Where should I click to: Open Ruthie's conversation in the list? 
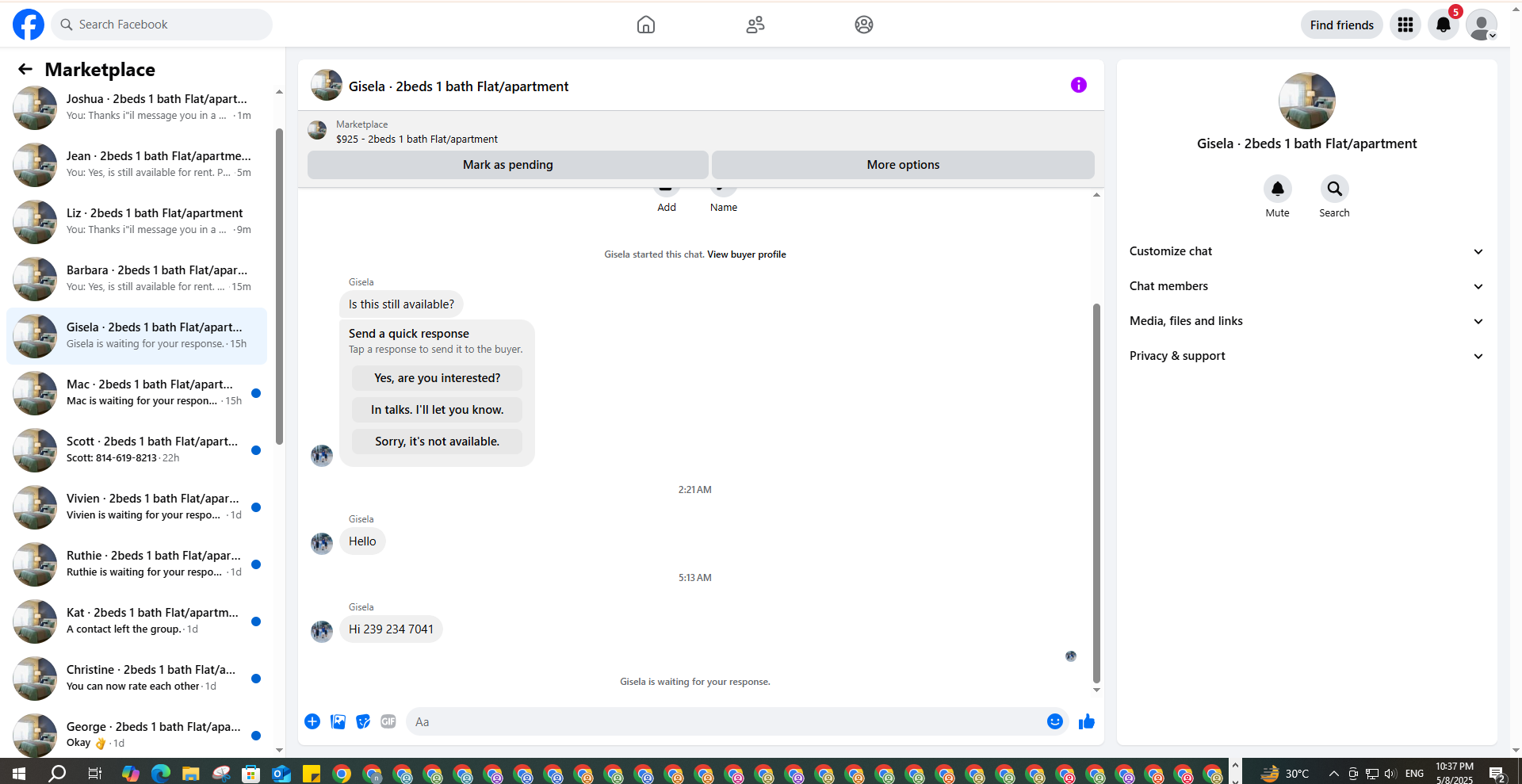point(136,564)
